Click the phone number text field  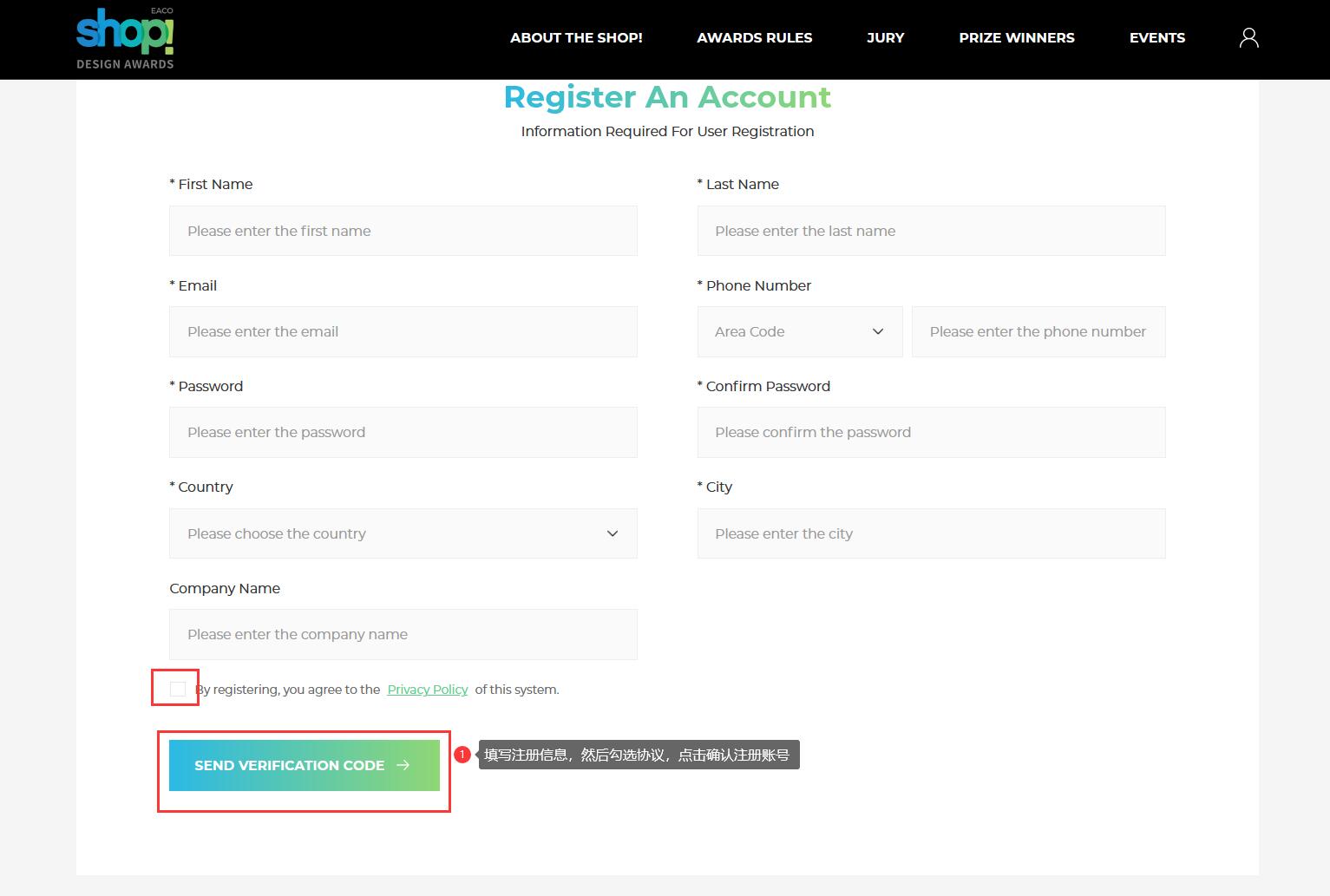pos(1038,331)
